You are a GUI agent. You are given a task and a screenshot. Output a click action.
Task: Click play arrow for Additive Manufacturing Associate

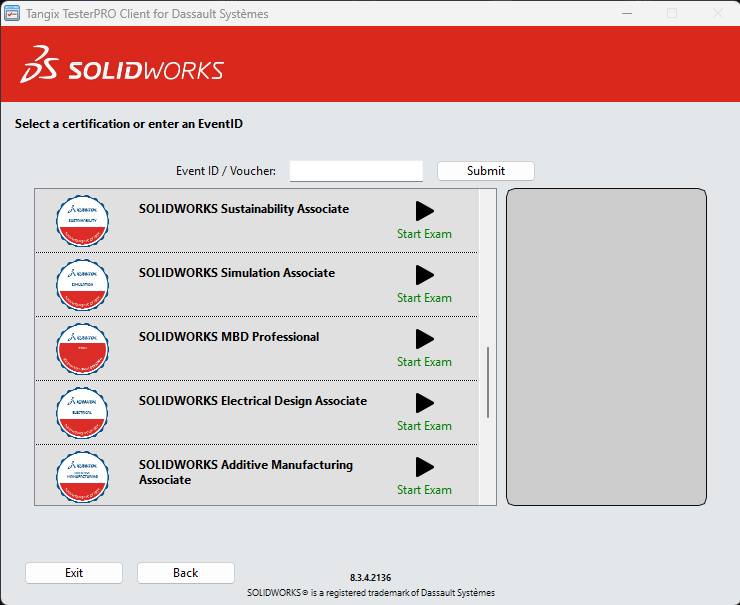425,467
